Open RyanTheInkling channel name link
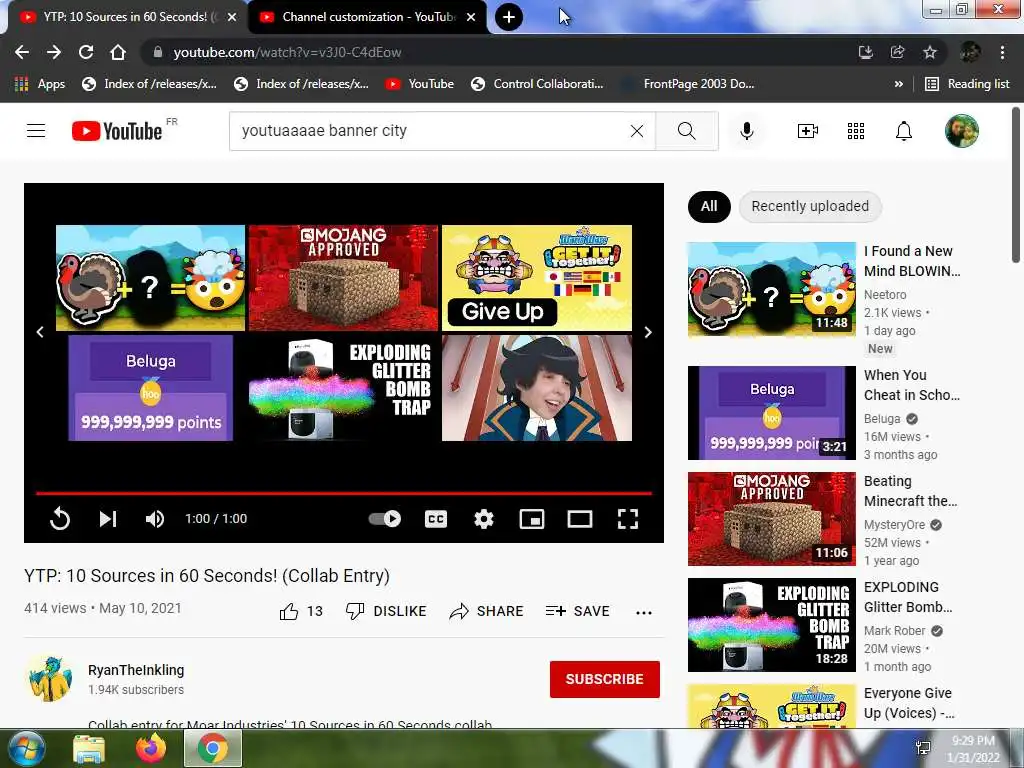The image size is (1024, 768). click(136, 670)
